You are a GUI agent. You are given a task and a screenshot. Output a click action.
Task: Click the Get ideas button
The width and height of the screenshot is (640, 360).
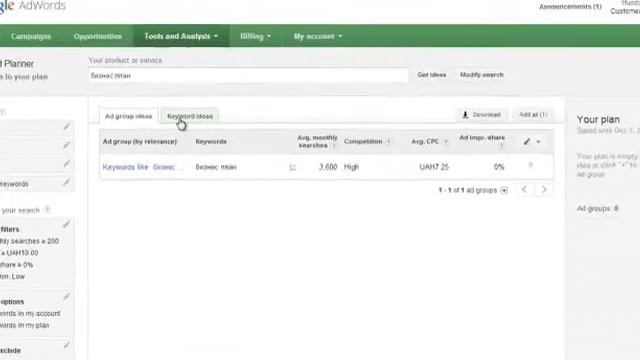pyautogui.click(x=431, y=75)
